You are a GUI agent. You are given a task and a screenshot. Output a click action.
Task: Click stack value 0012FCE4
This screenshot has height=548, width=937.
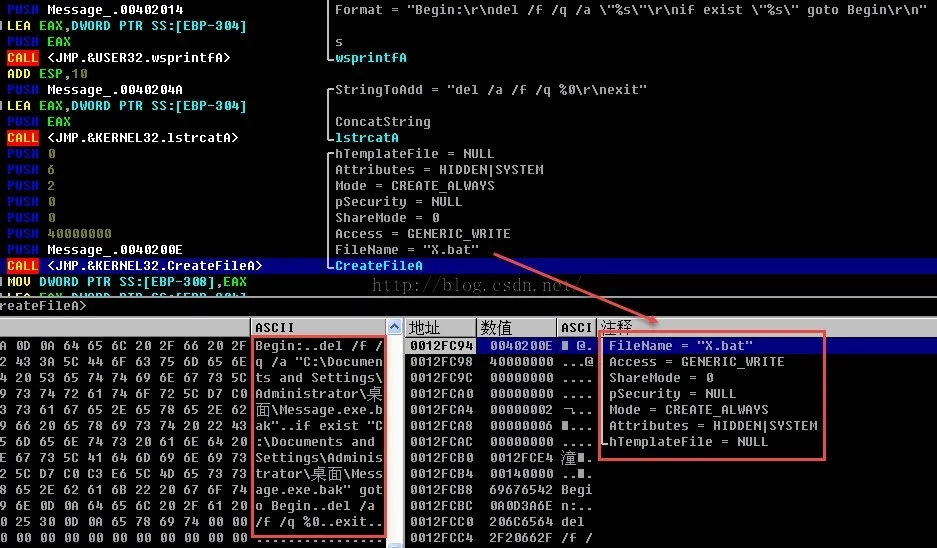pos(521,458)
